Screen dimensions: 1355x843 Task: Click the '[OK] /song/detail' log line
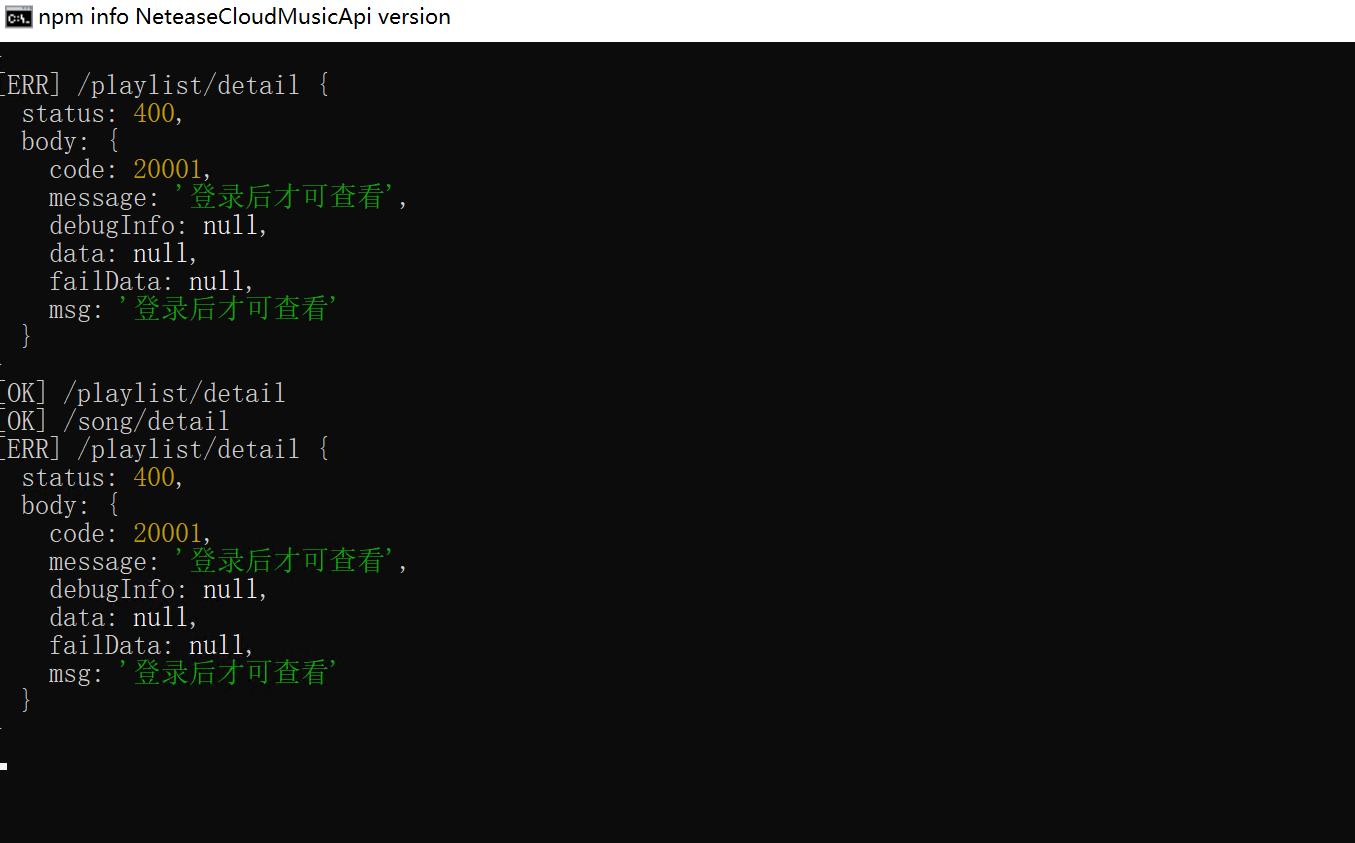click(x=114, y=421)
